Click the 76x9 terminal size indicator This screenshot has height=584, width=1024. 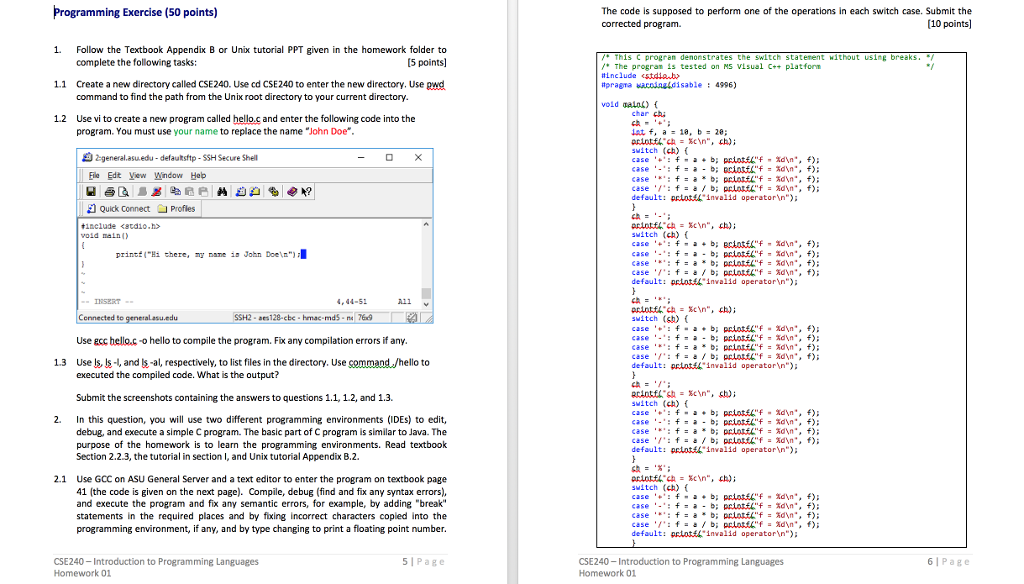(x=366, y=316)
